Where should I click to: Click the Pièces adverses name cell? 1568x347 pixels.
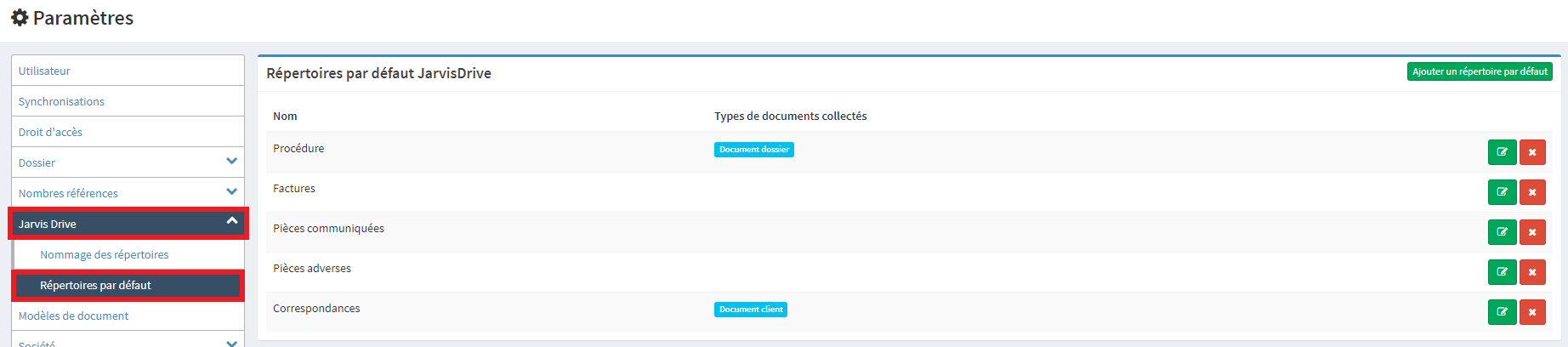pos(312,268)
